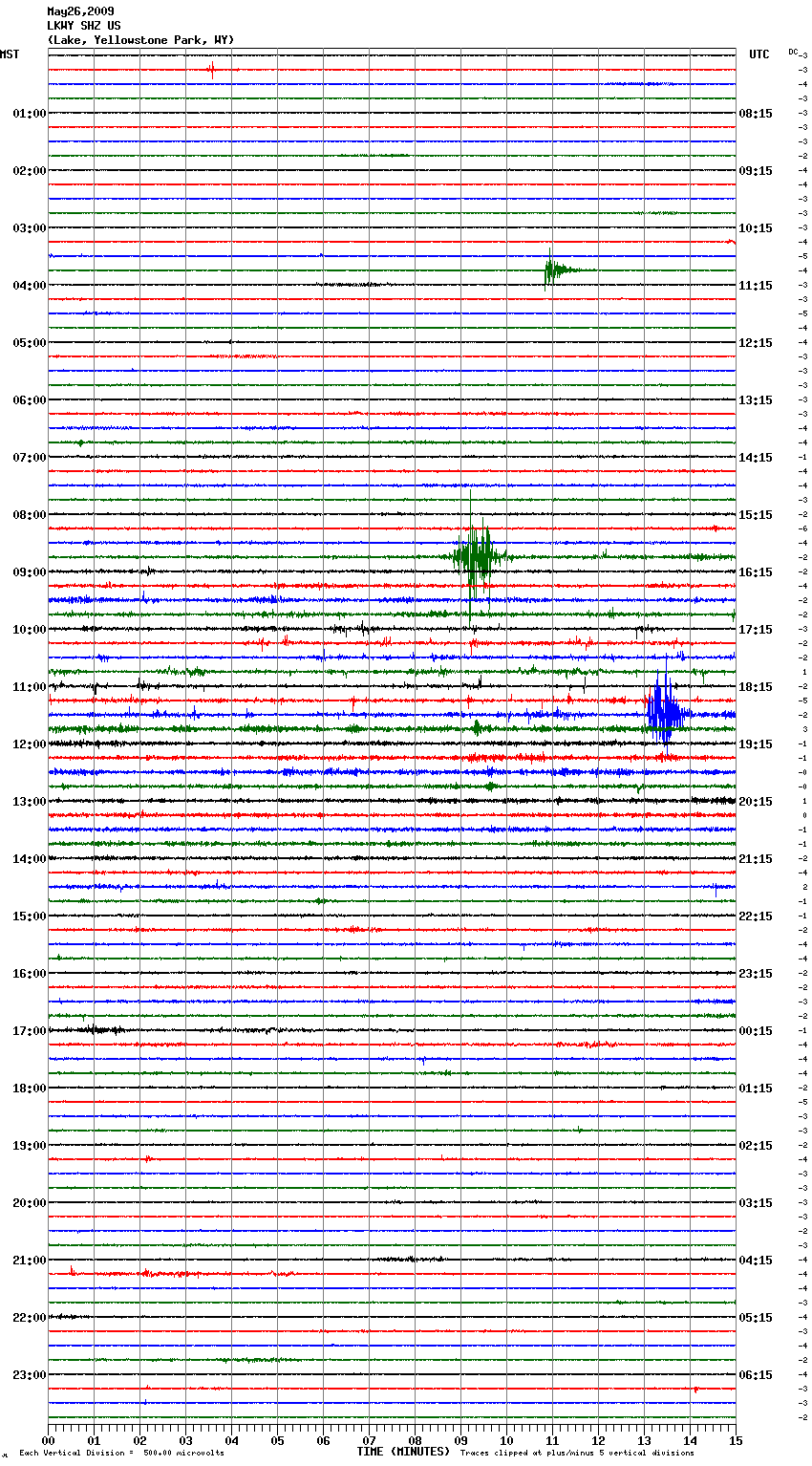Viewport: 812px width, 1466px height.
Task: Click the UTC time label "11:15"
Action: tap(756, 286)
